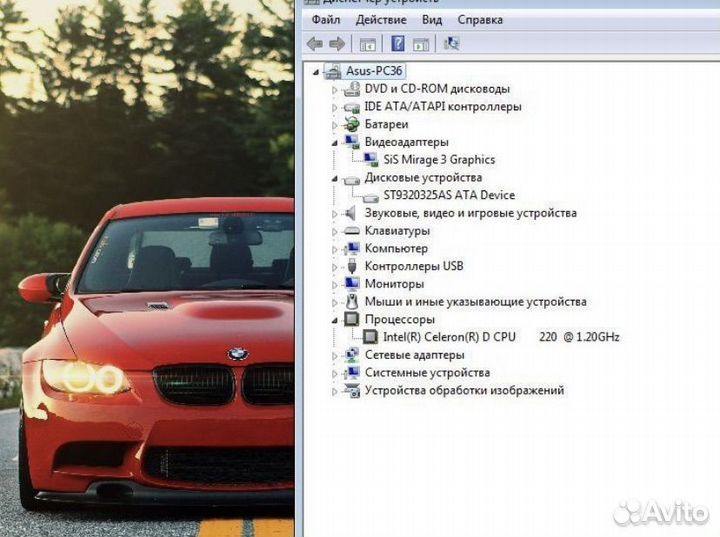Expand the Системные устройства node

point(334,374)
